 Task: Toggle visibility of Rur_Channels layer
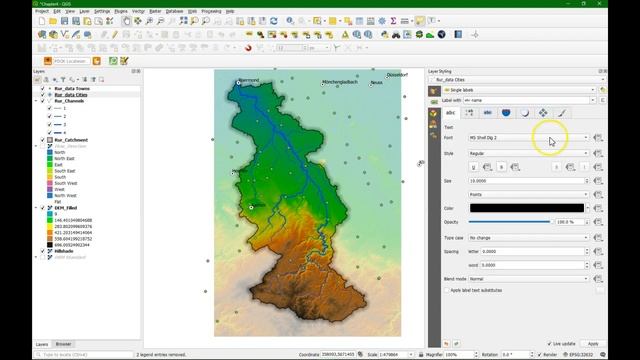click(42, 101)
